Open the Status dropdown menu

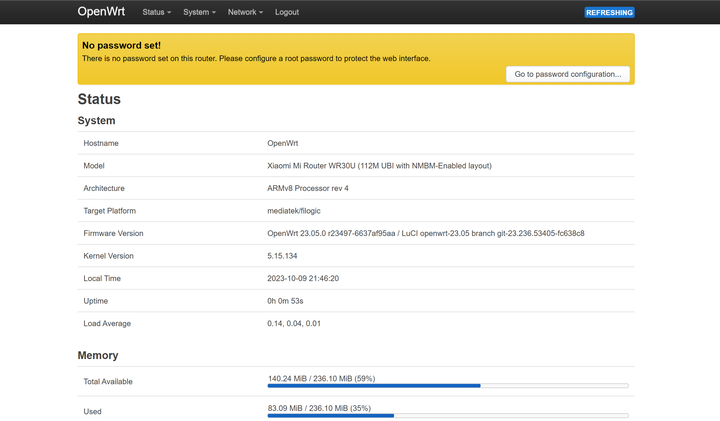[156, 12]
